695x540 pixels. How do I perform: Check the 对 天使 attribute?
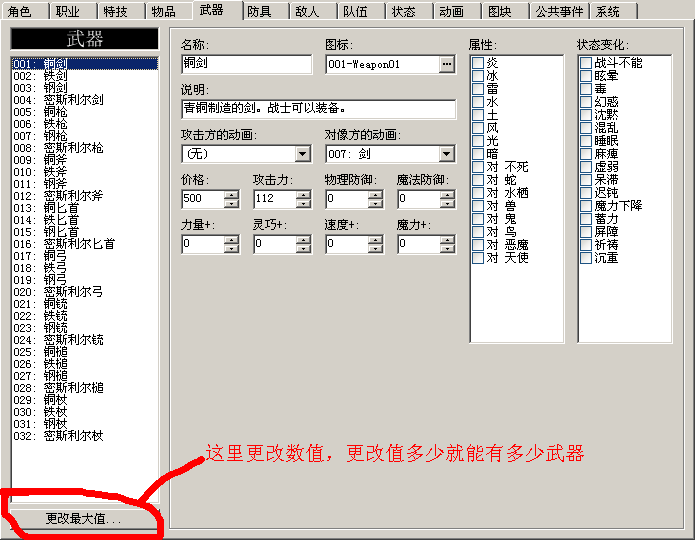478,258
